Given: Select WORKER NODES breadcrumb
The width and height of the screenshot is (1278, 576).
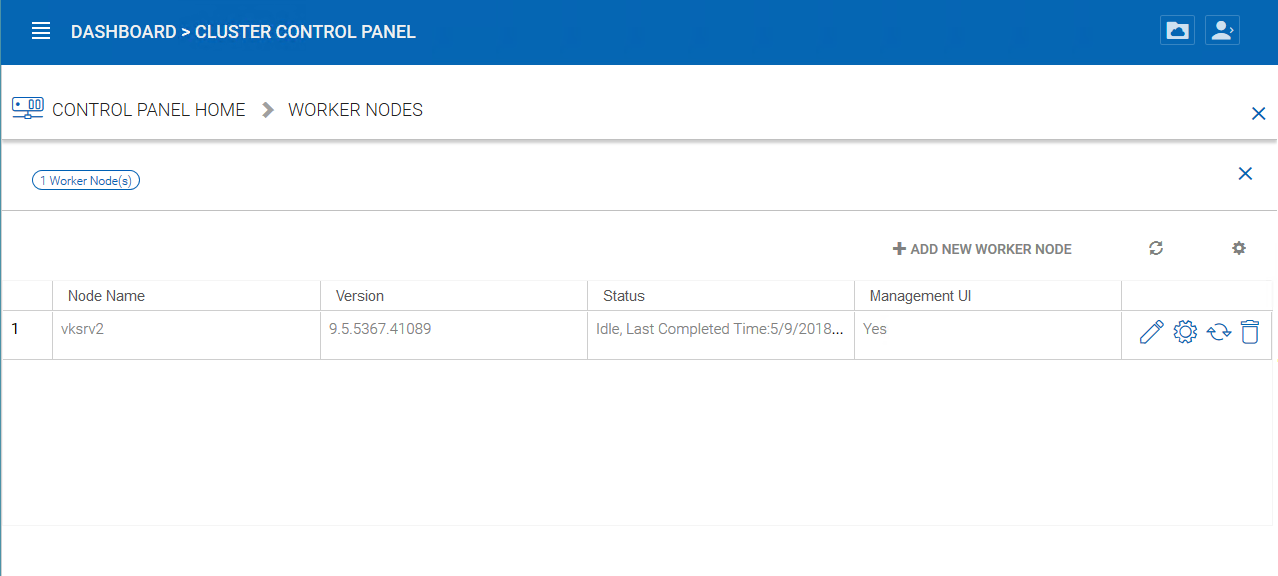Looking at the screenshot, I should pos(355,110).
